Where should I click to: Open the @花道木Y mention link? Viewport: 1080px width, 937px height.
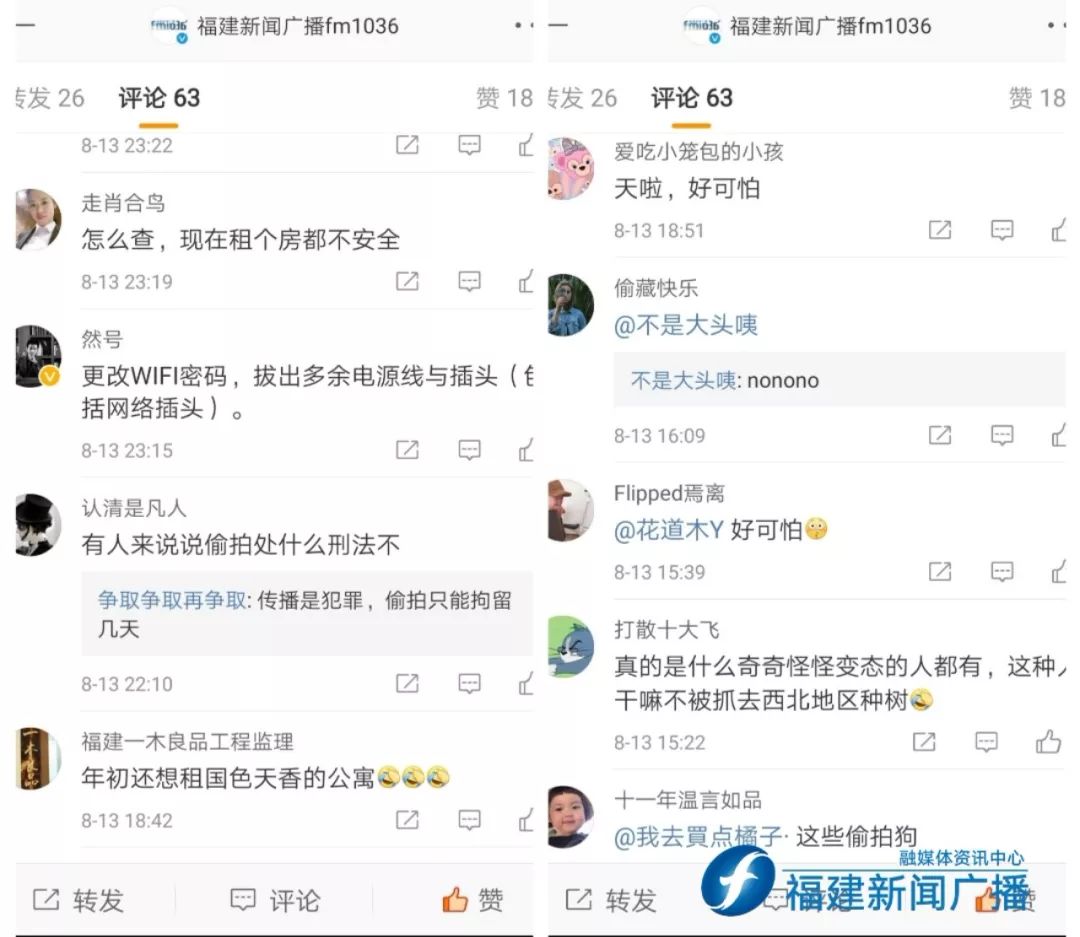click(669, 530)
